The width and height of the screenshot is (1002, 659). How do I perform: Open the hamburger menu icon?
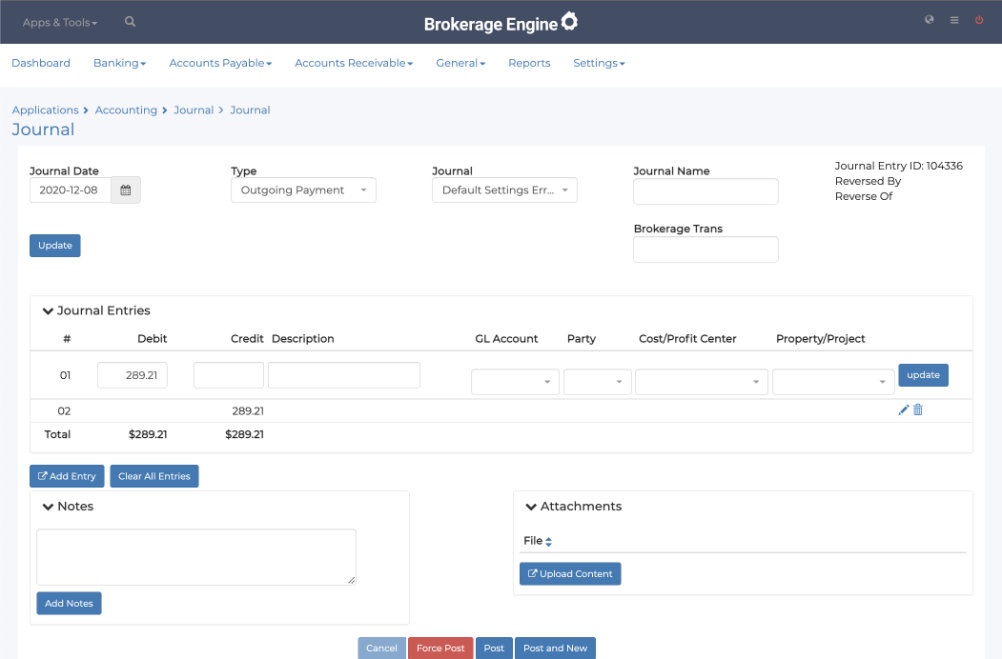[x=954, y=20]
